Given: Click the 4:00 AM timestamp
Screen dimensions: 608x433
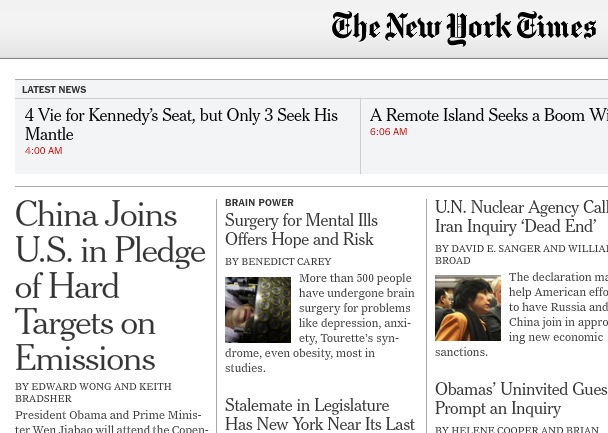Looking at the screenshot, I should point(44,151).
